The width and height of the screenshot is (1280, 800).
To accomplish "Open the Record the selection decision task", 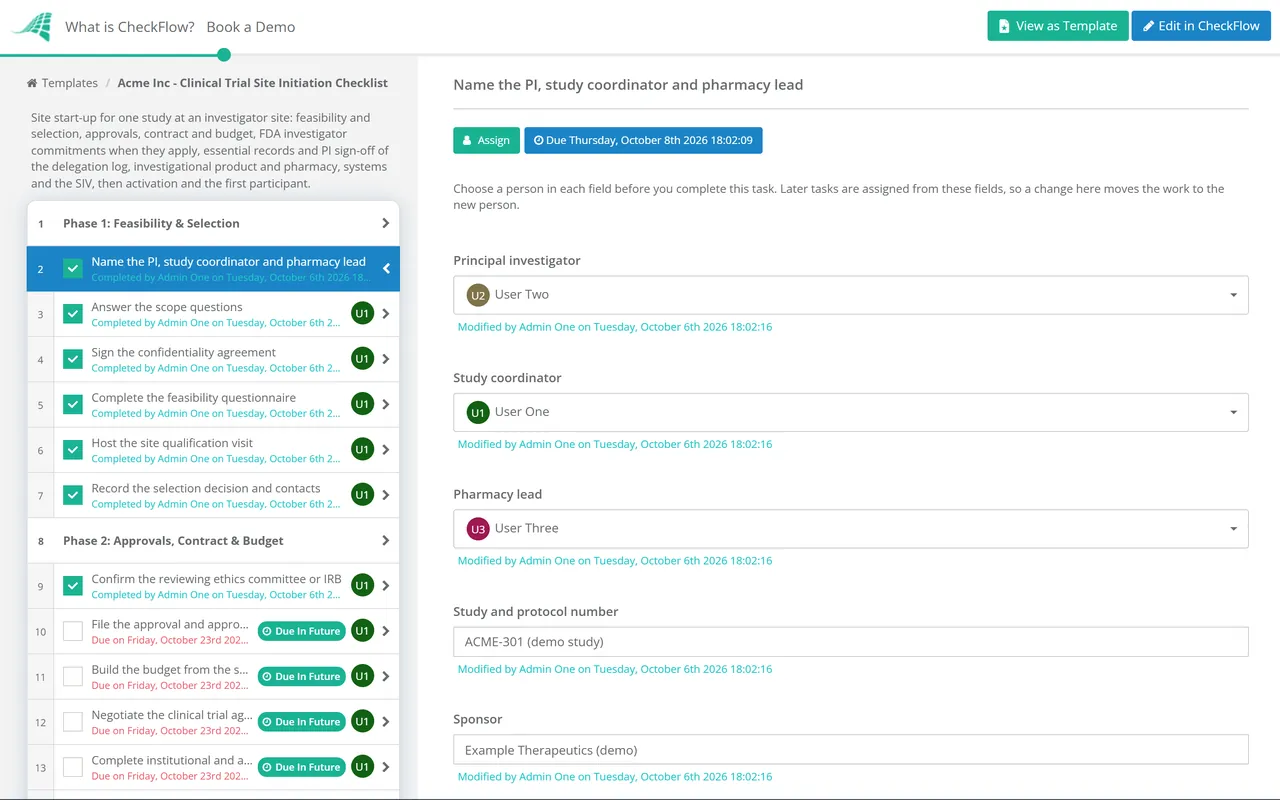I will (213, 495).
